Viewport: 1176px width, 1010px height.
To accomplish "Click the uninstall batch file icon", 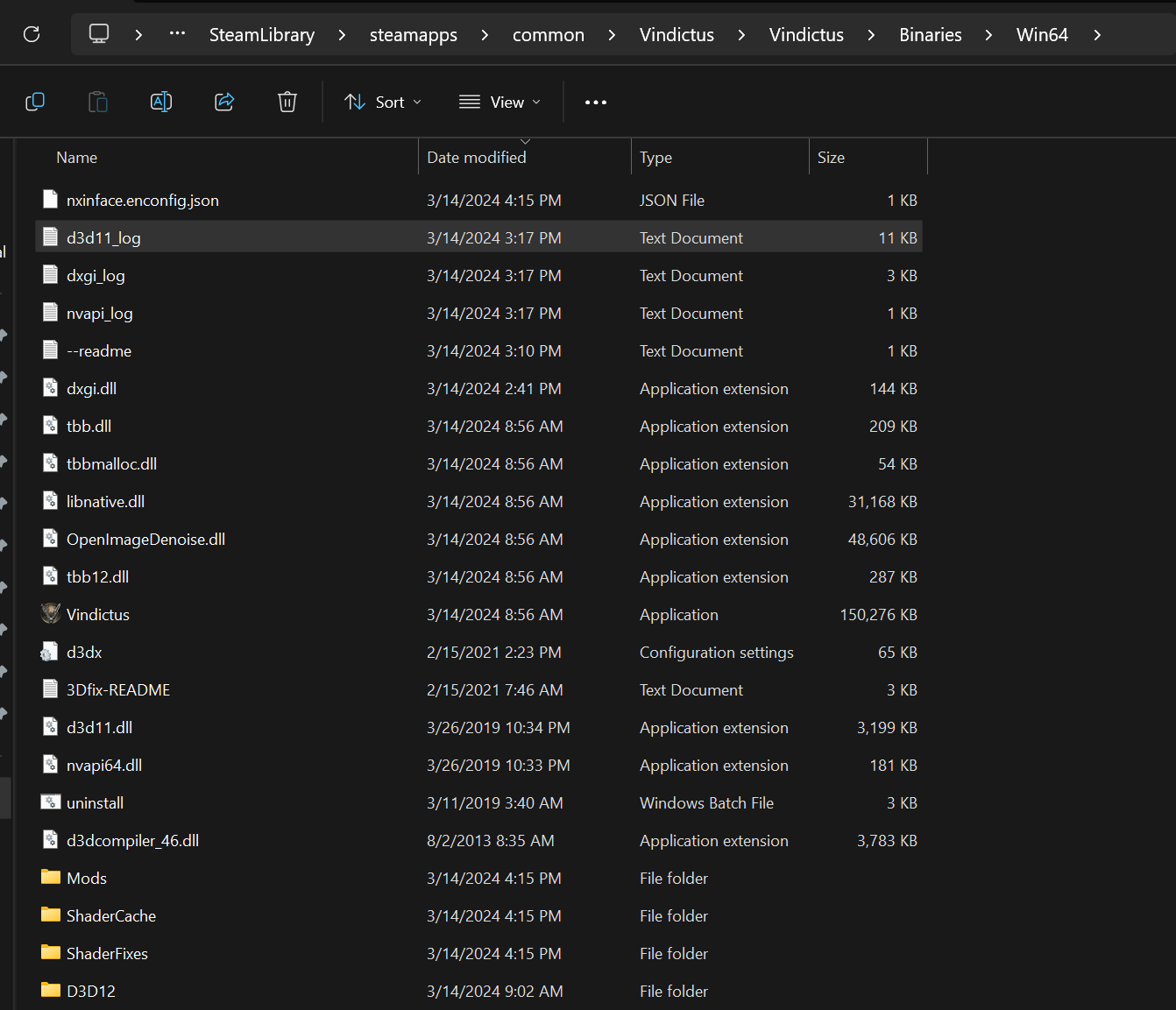I will click(51, 802).
